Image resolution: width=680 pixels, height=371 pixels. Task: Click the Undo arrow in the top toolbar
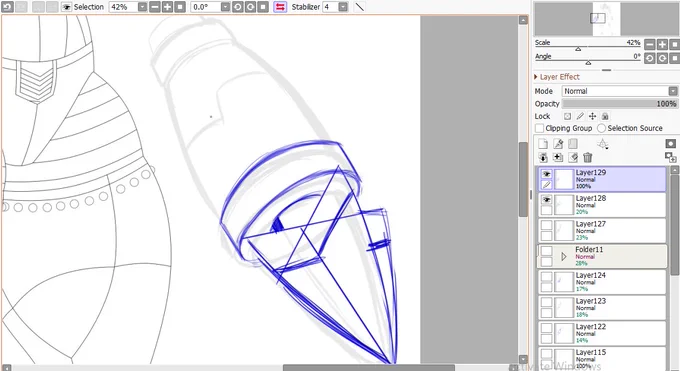(8, 7)
